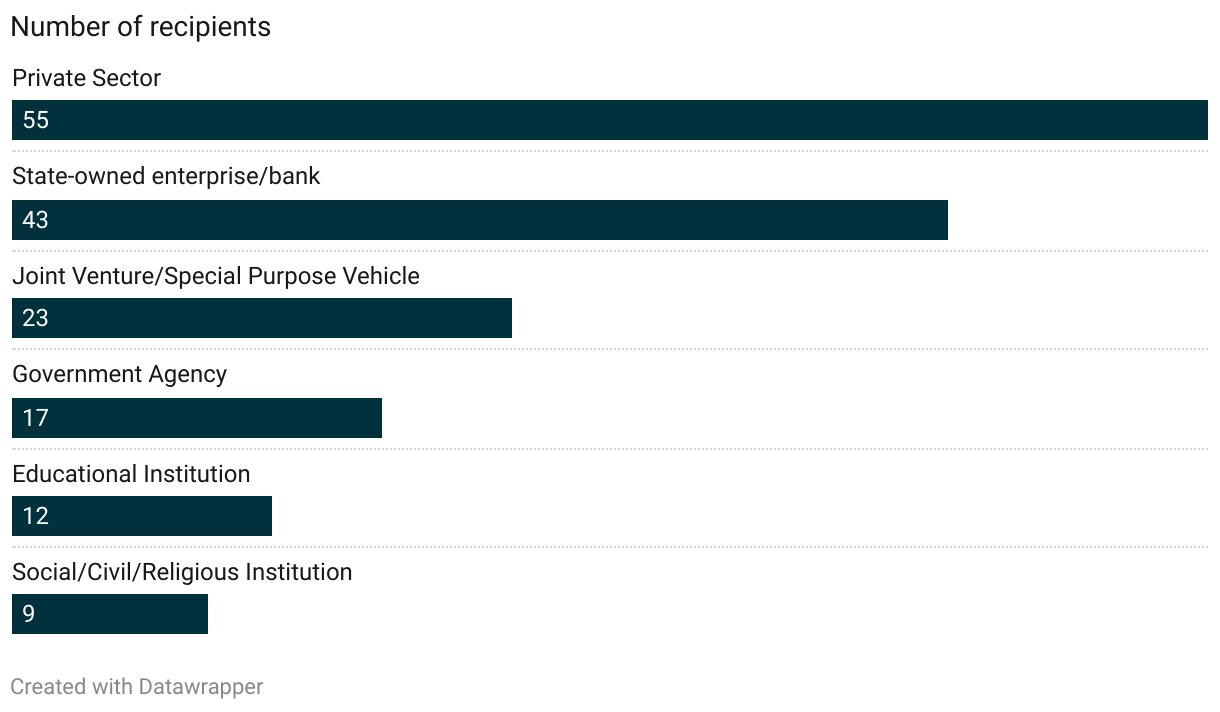This screenshot has width=1220, height=712.
Task: Click the value 55 on the bar
Action: tap(35, 120)
